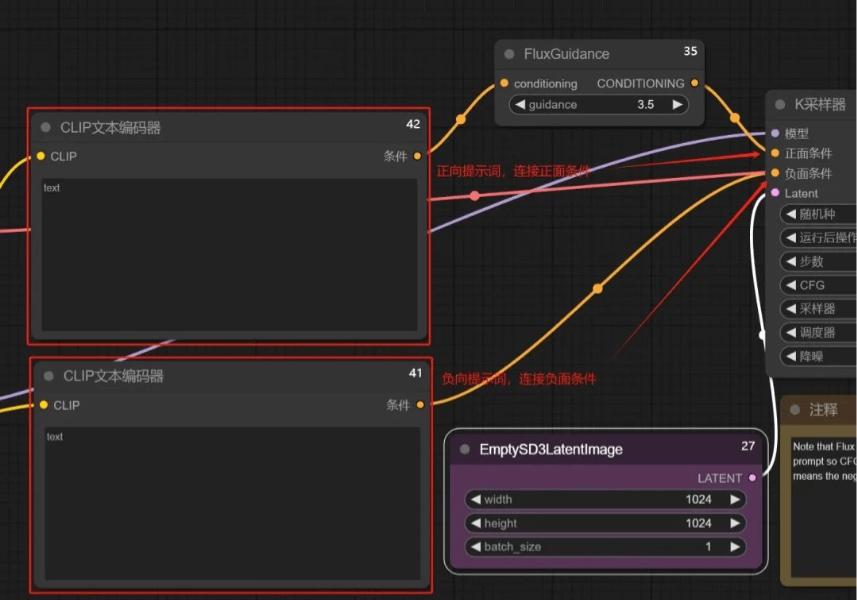
Task: Click the FluxGuidance node collapse dot
Action: coord(509,54)
